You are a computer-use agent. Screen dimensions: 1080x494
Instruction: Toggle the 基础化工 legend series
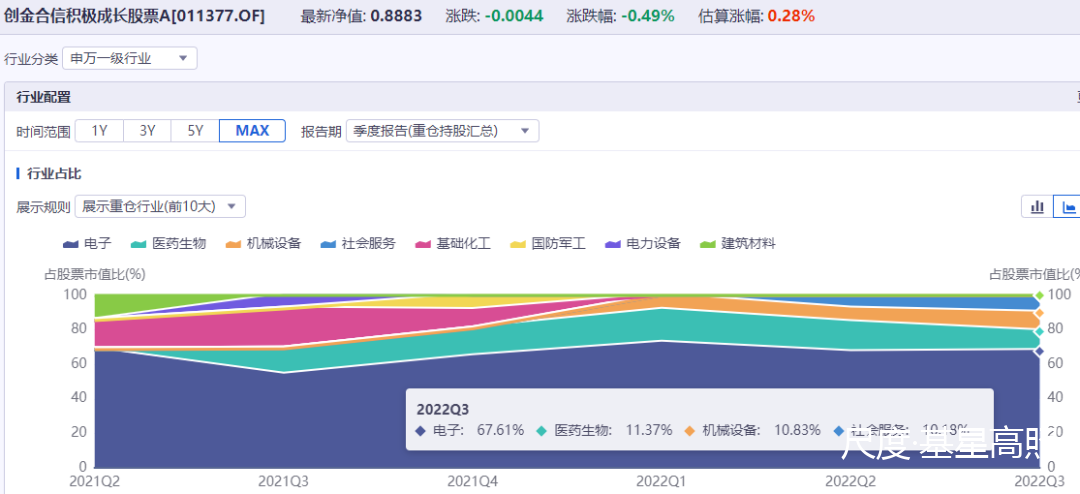(453, 243)
